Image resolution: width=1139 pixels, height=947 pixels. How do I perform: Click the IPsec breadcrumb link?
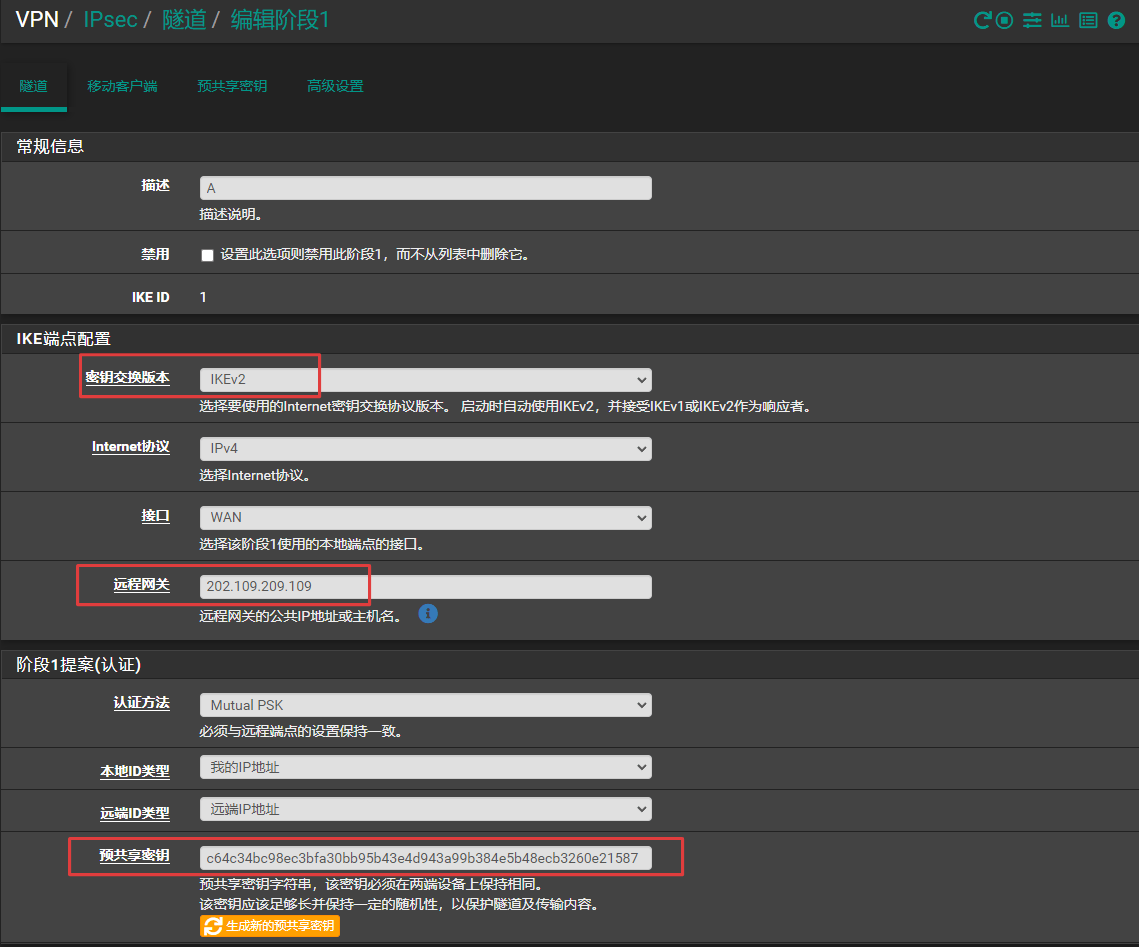tap(110, 20)
